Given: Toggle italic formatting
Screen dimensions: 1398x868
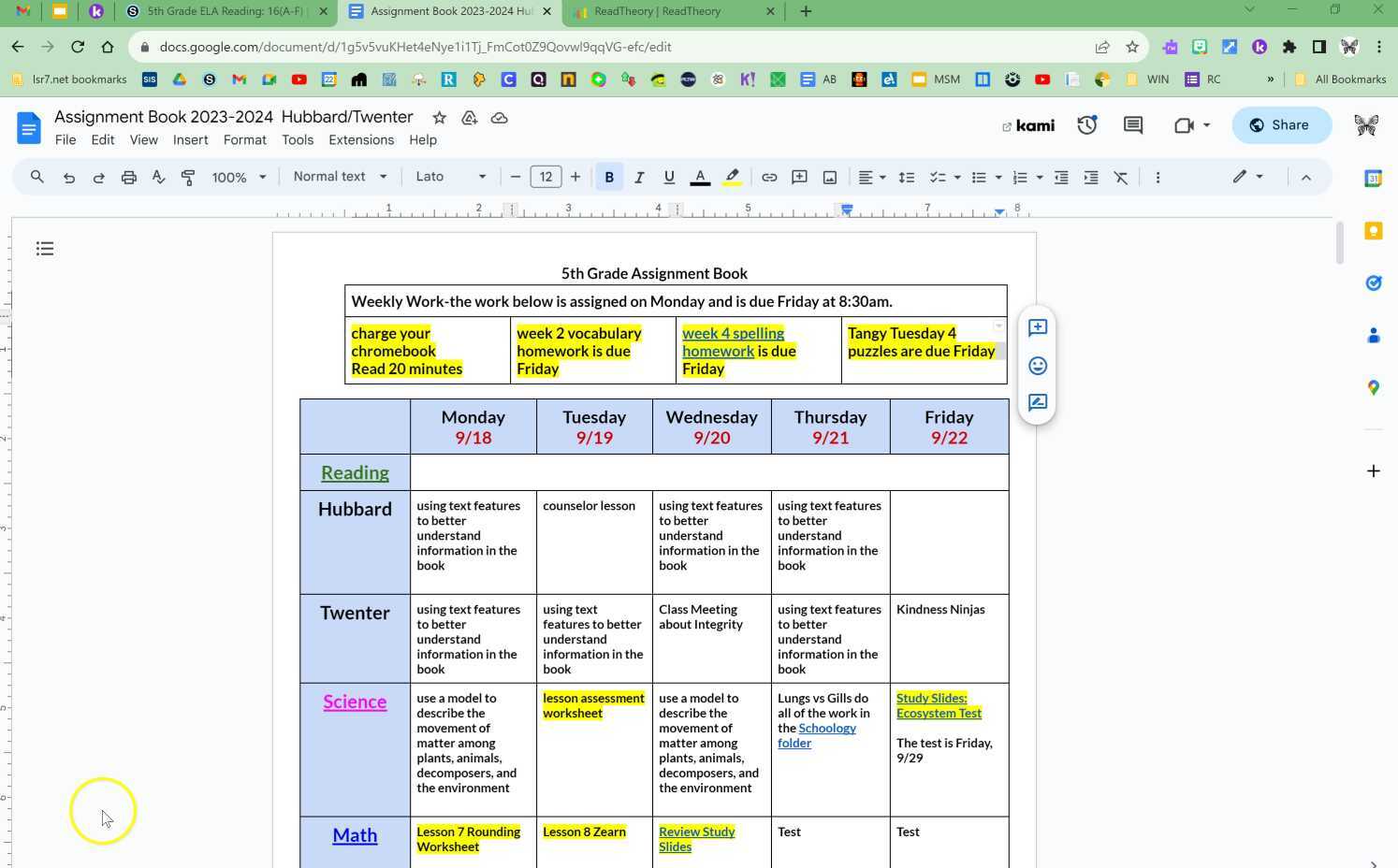Looking at the screenshot, I should pos(639,177).
